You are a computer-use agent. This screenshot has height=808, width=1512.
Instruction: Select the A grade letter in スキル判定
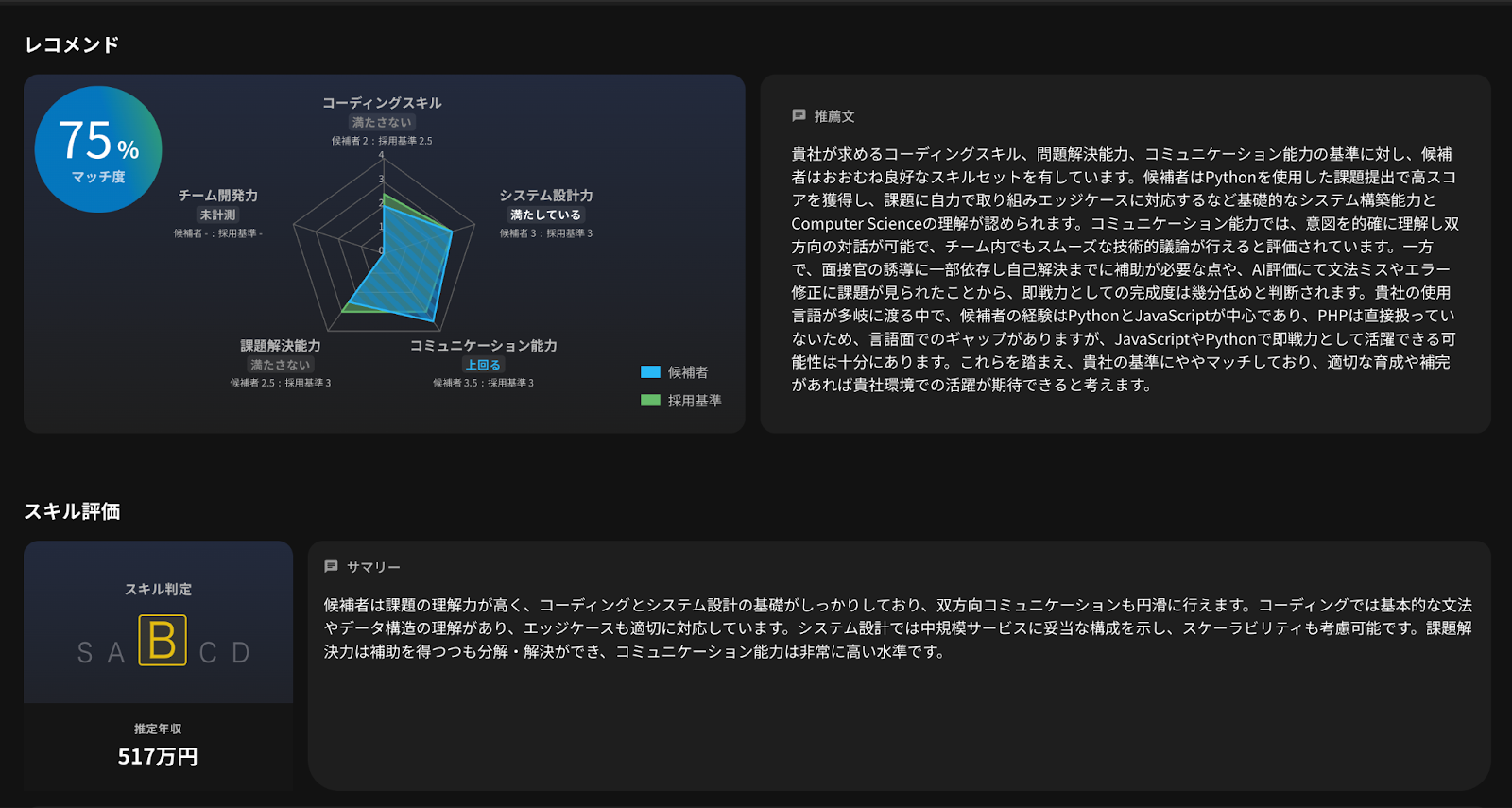116,653
